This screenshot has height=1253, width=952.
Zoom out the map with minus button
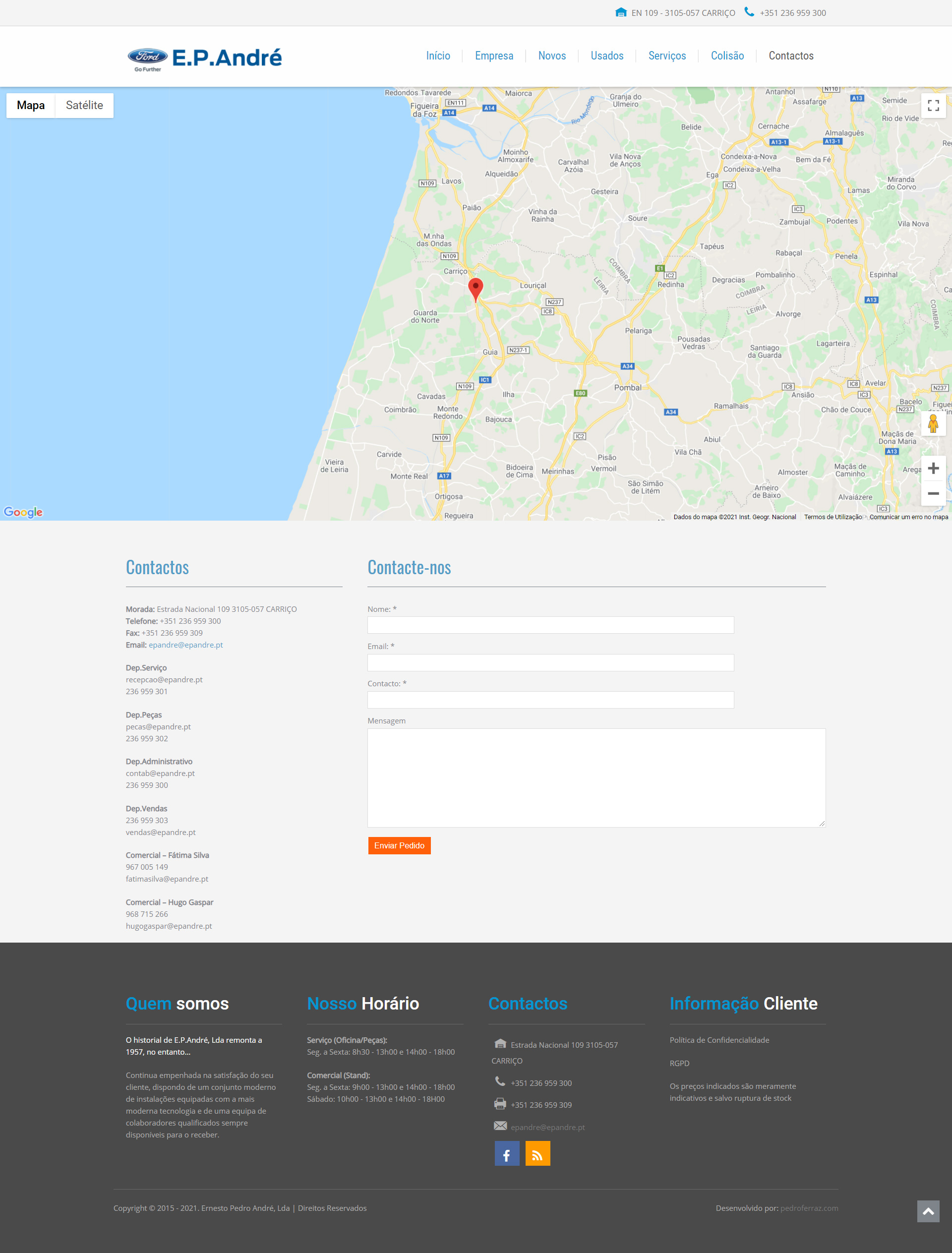[933, 493]
